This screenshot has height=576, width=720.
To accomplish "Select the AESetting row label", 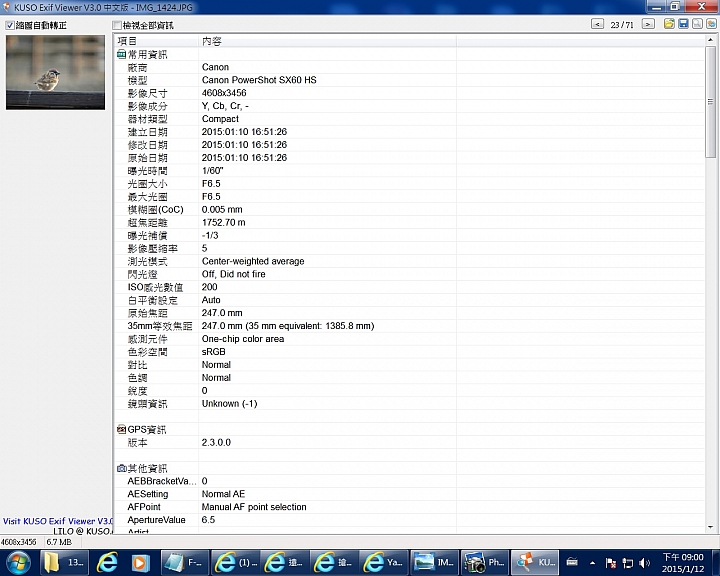I will point(148,494).
